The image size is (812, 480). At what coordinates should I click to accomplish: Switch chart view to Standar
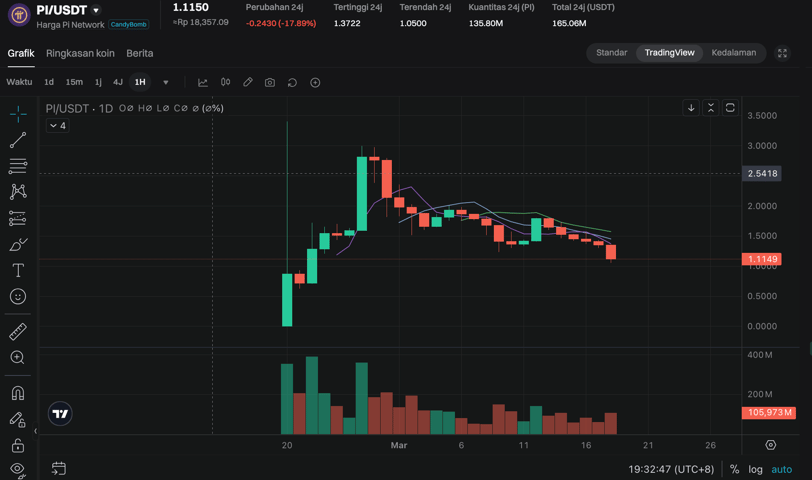[612, 53]
